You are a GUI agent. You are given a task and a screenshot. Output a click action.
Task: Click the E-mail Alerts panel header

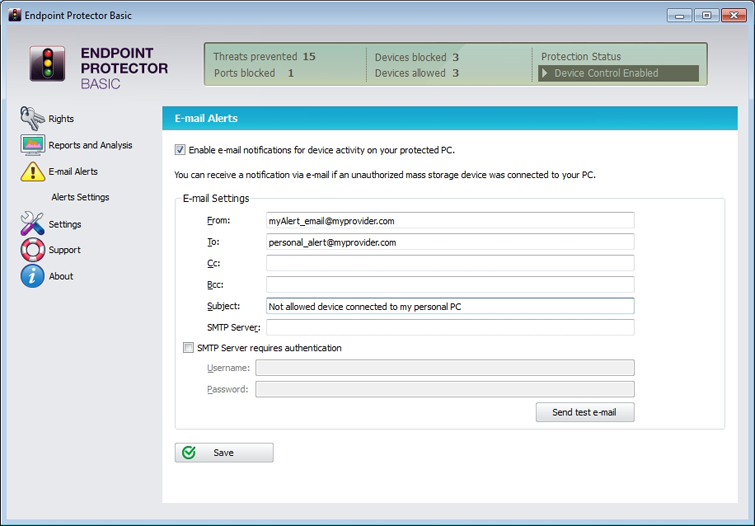tap(450, 118)
